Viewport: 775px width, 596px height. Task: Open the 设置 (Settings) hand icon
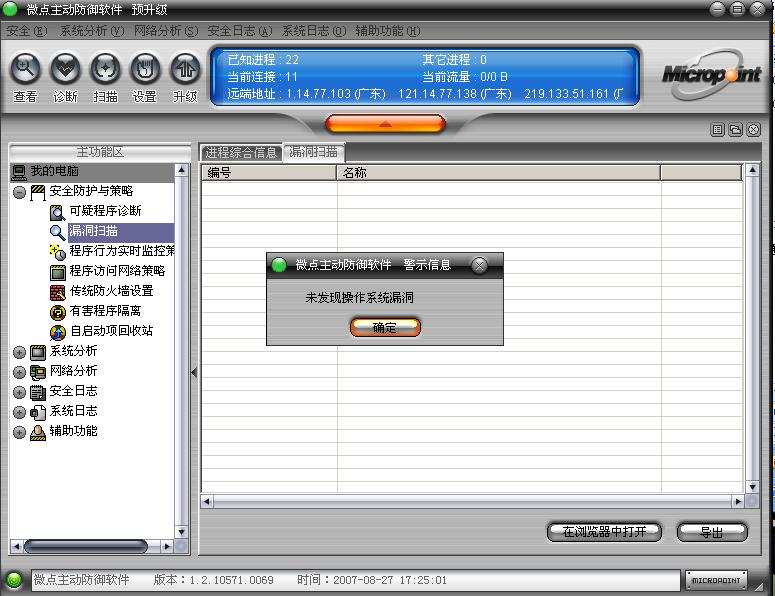pos(145,68)
